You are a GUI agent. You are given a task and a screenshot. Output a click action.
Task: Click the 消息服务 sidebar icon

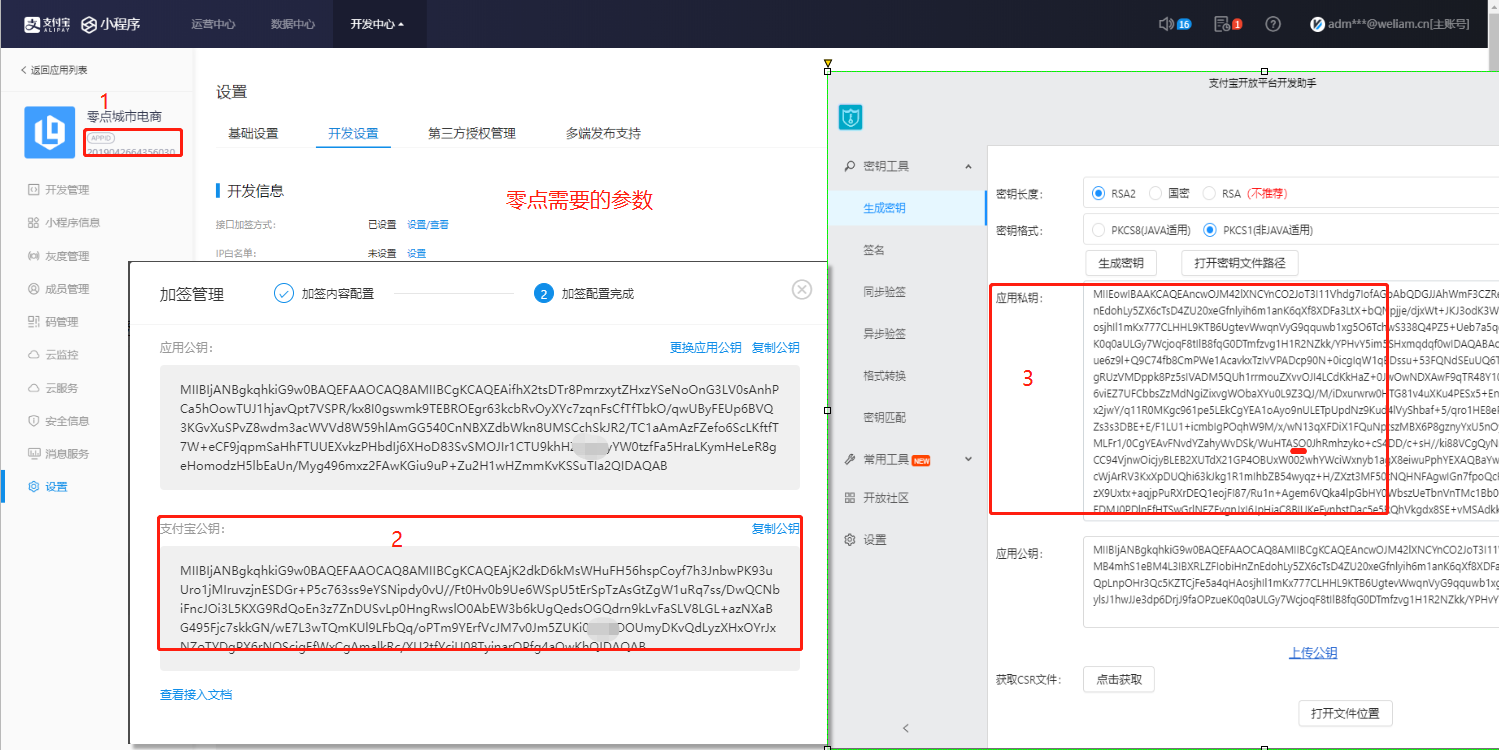tap(34, 453)
